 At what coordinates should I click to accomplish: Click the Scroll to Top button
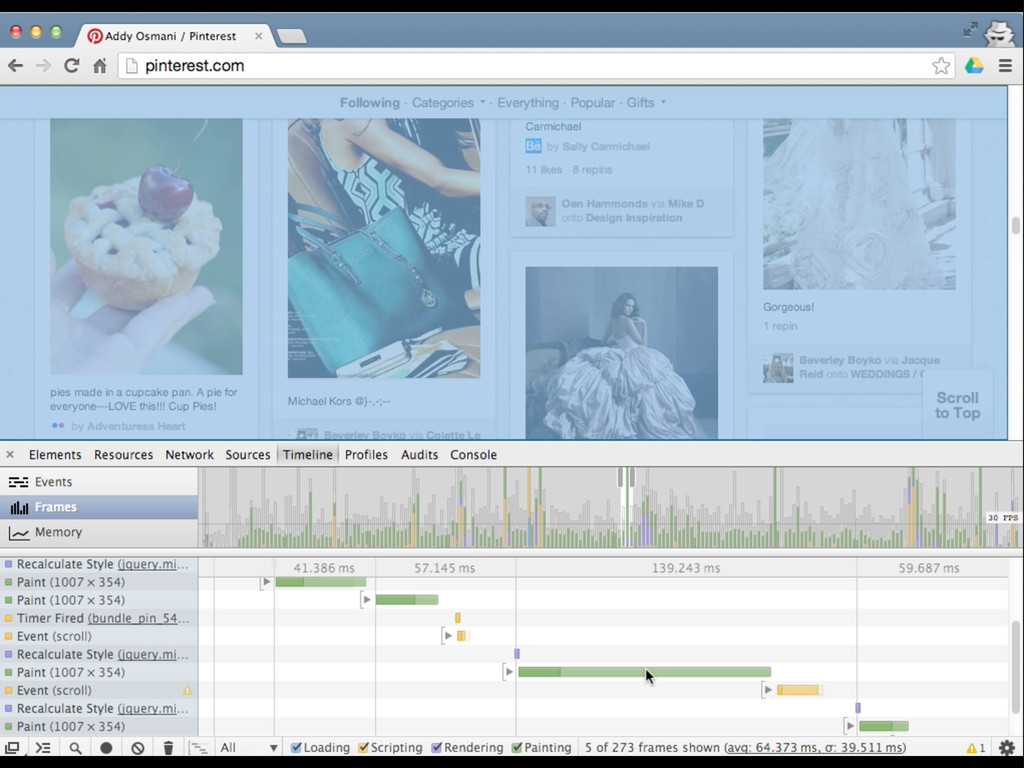point(957,405)
